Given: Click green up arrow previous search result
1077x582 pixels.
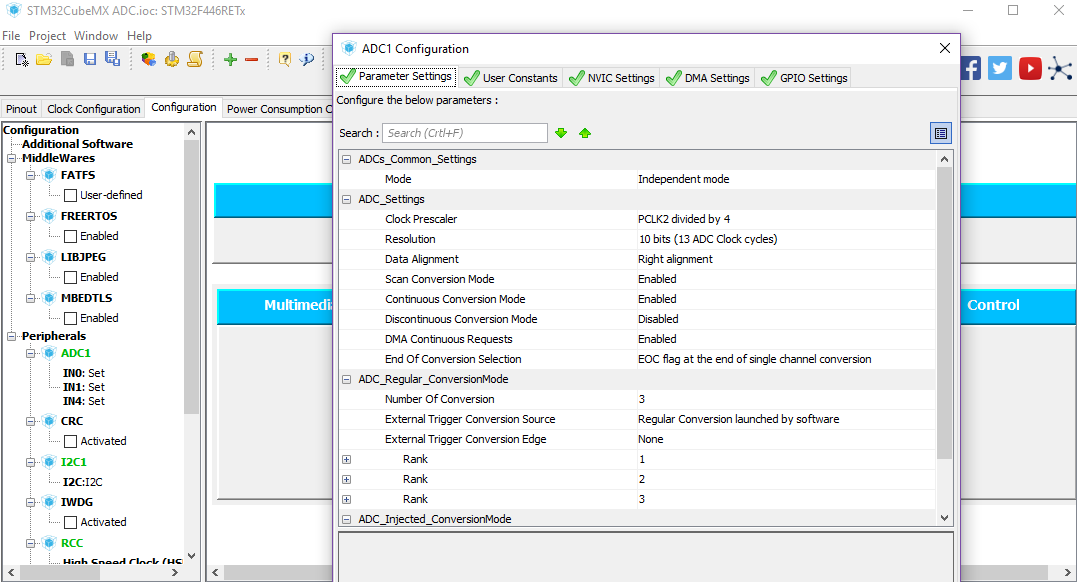Looking at the screenshot, I should [x=585, y=133].
